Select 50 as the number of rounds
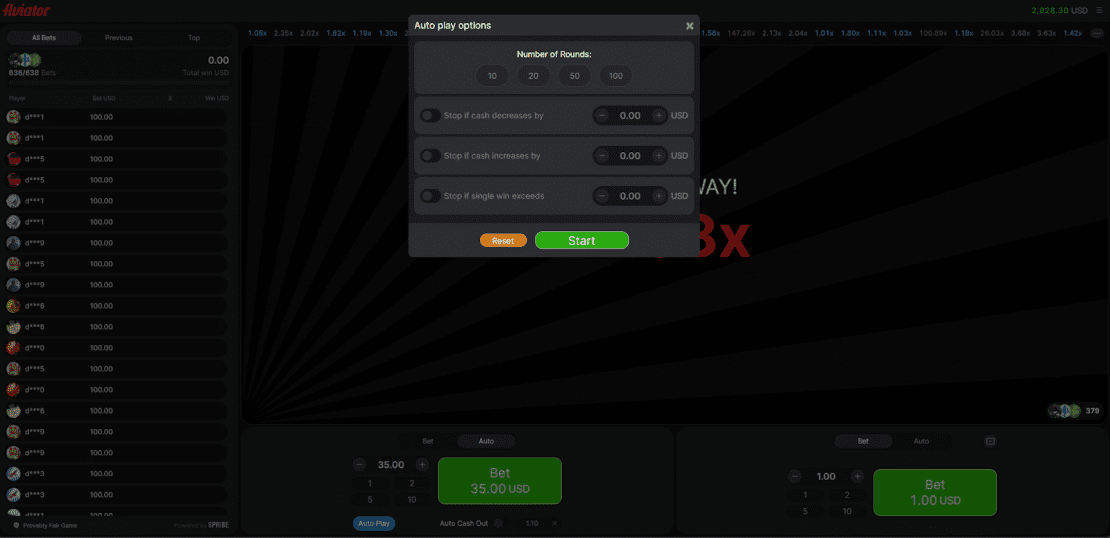 point(574,76)
